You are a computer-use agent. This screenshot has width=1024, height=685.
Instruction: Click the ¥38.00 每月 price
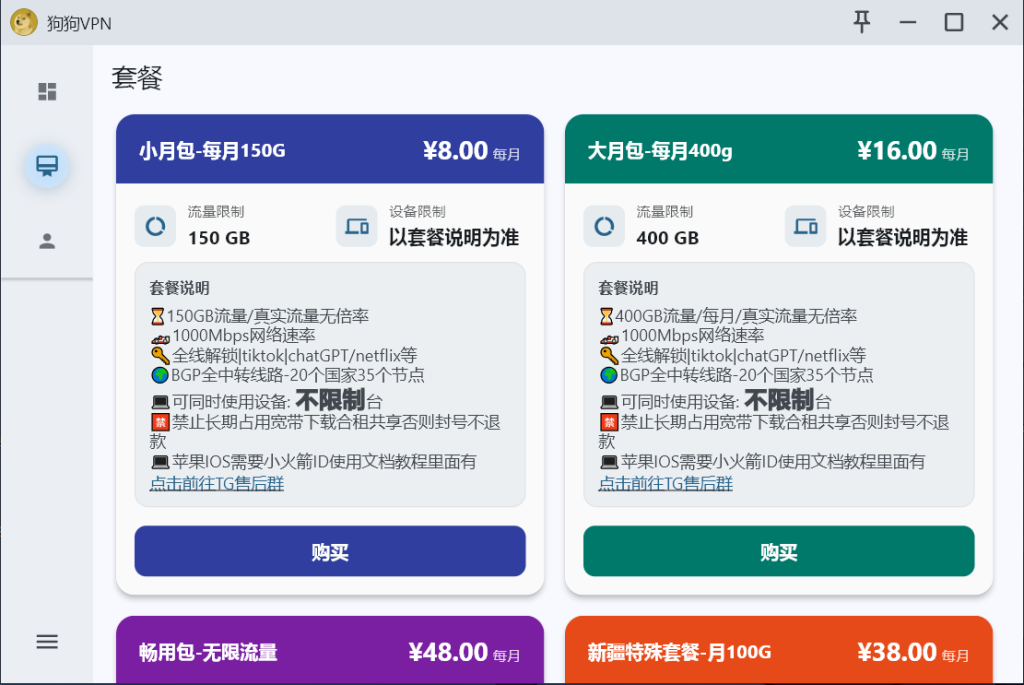point(913,652)
